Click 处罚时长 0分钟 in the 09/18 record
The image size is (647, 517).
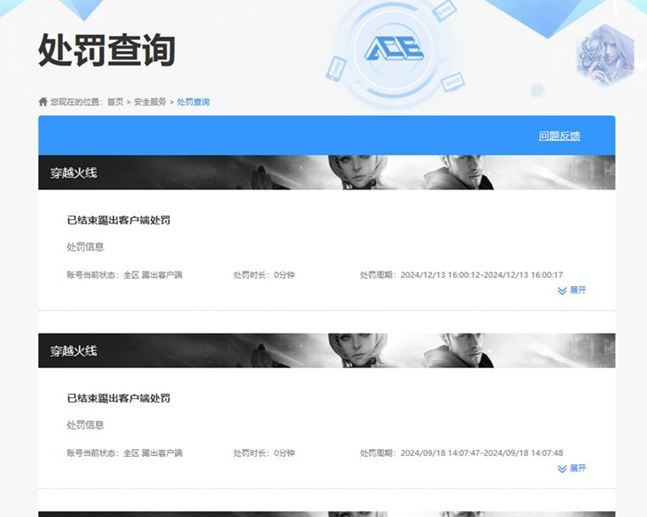pyautogui.click(x=264, y=453)
